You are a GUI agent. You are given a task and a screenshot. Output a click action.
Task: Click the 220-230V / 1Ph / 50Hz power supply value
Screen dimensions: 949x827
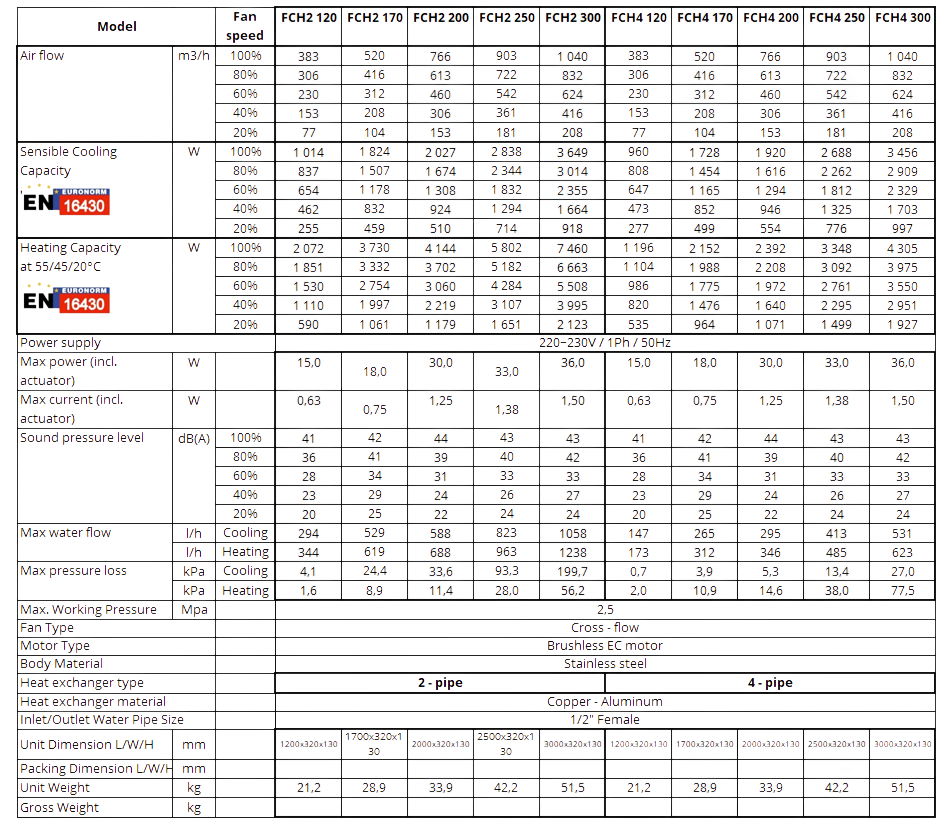(605, 343)
